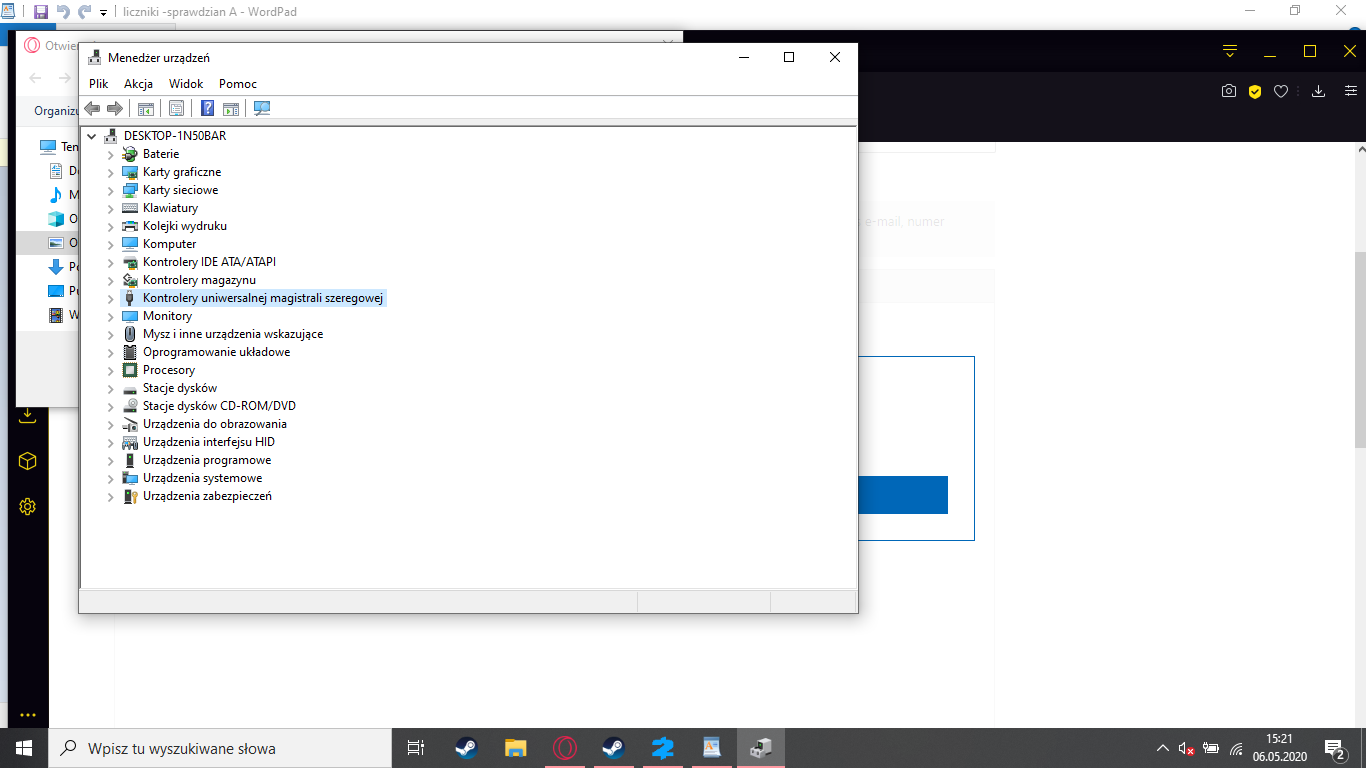Select the Urządzenia systemowe row label
Screen dimensions: 1366x768
coord(202,478)
